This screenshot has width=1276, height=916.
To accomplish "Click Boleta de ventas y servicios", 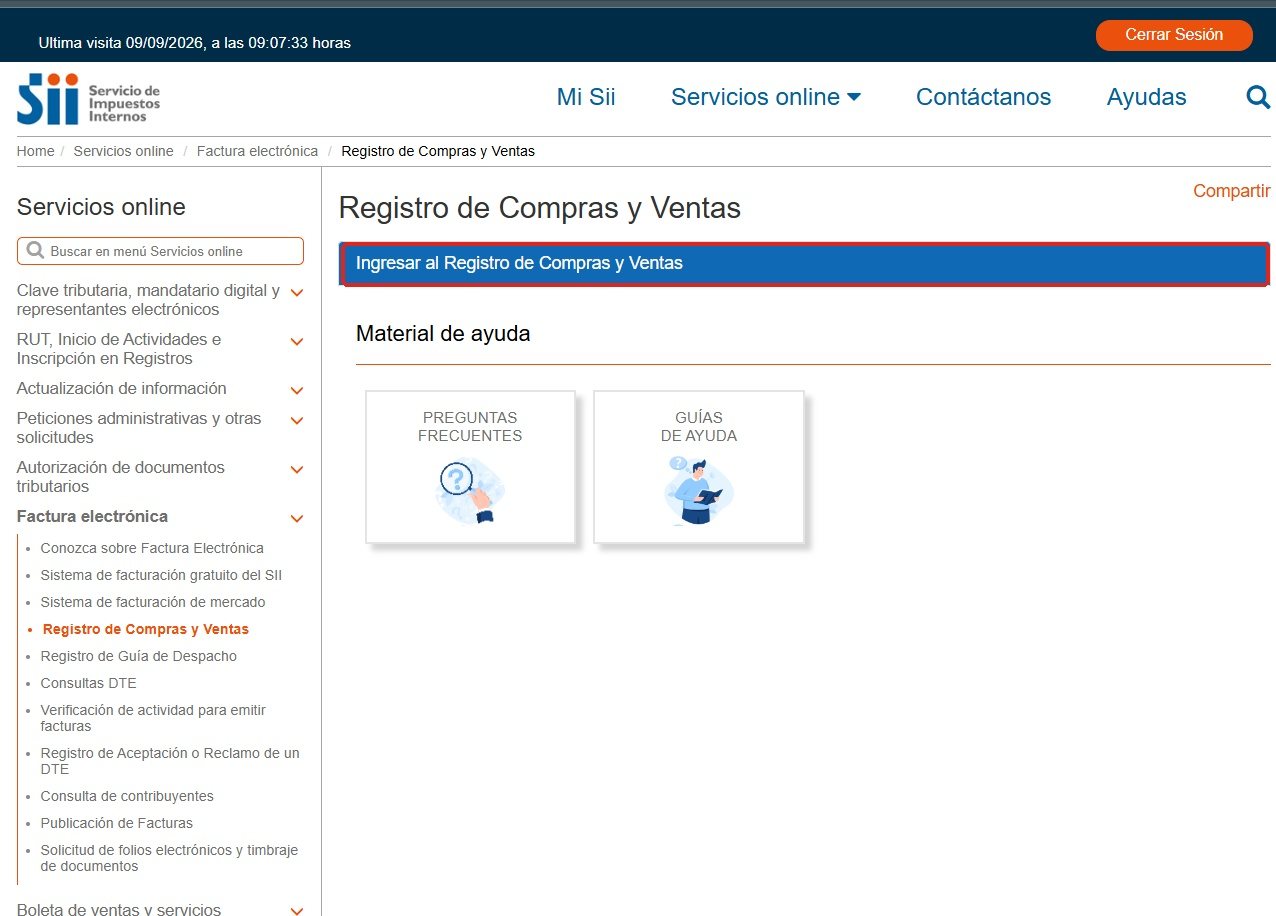I will (119, 909).
